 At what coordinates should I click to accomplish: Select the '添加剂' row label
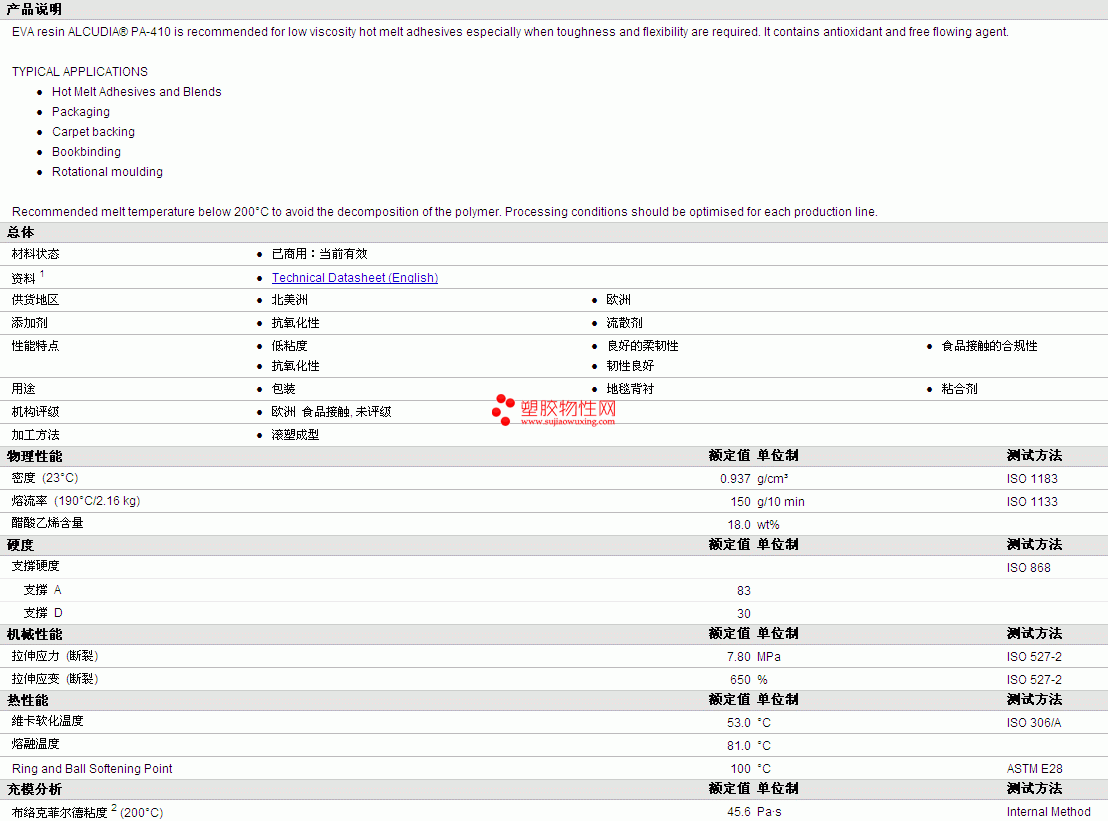(x=30, y=323)
